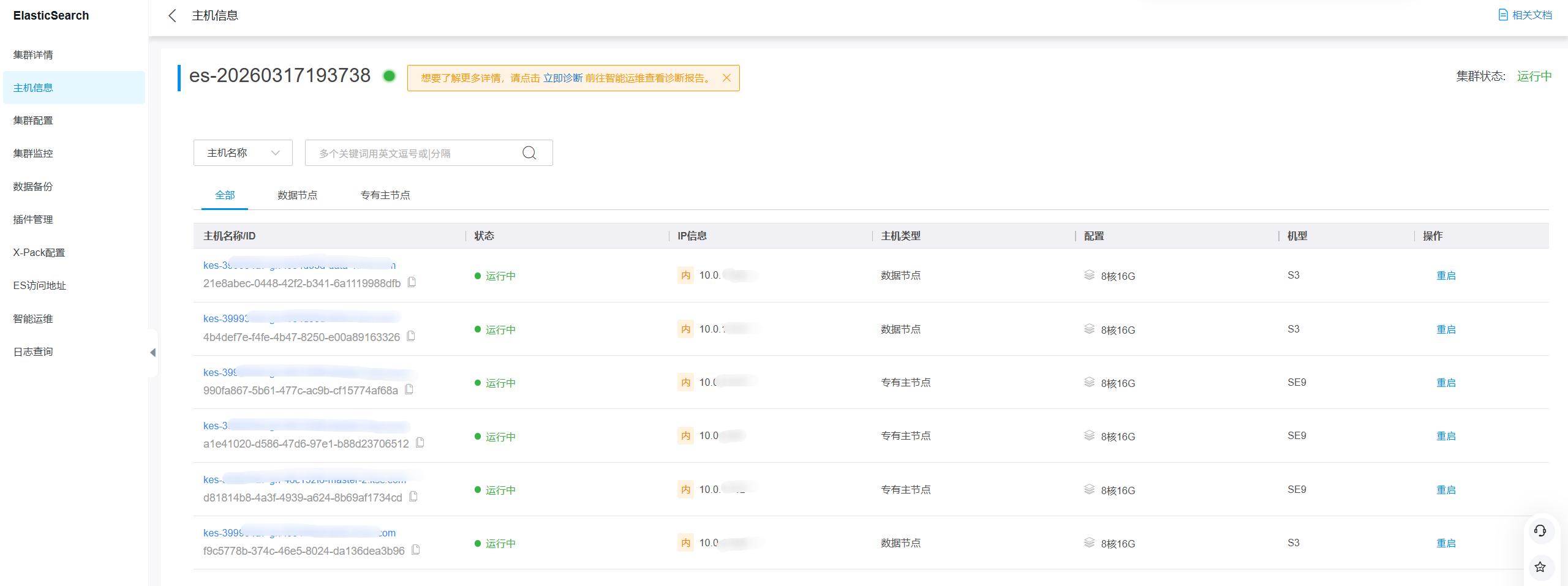
Task: Select the 全部 tab
Action: [x=225, y=195]
